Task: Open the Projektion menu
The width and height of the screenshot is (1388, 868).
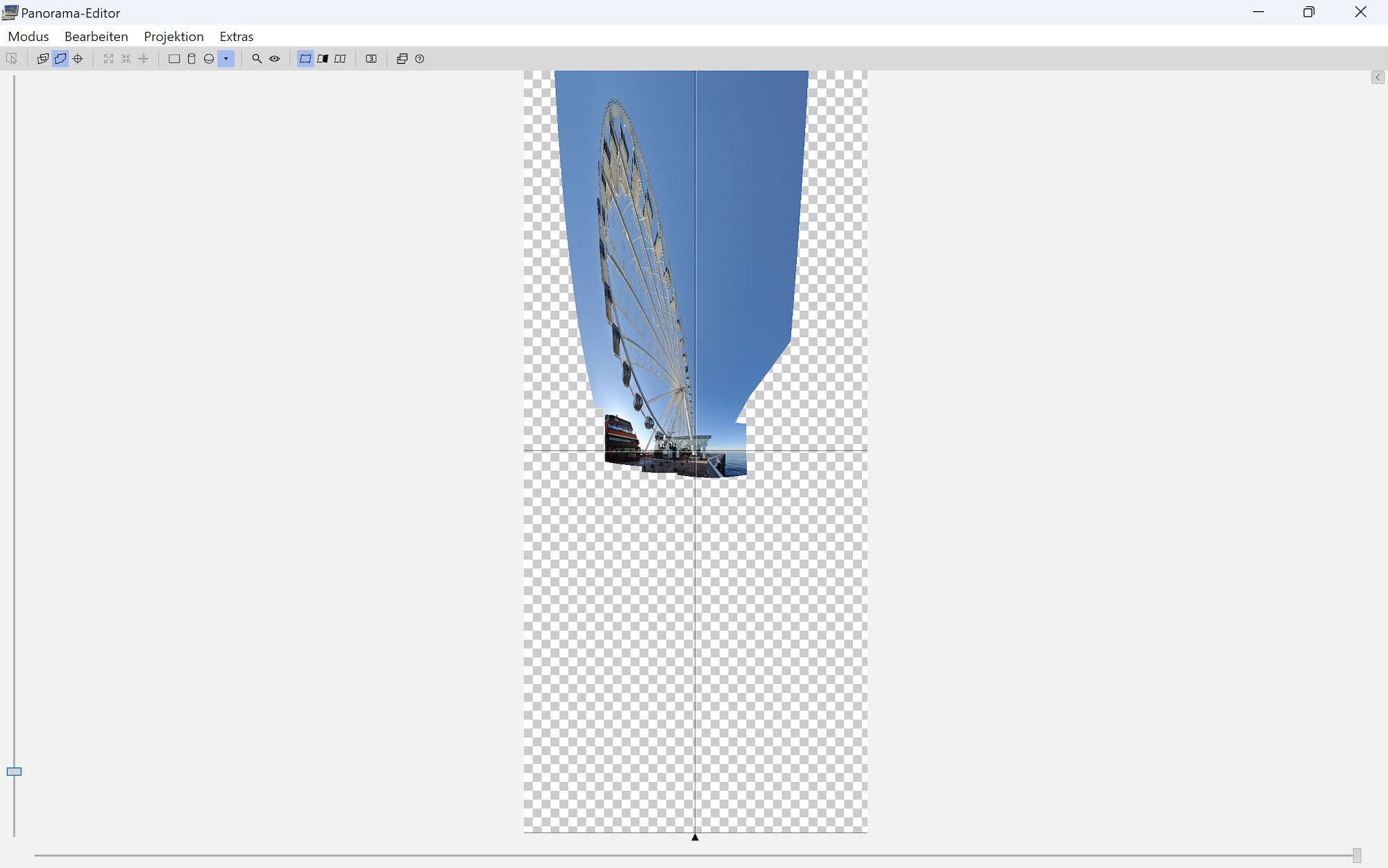Action: pyautogui.click(x=173, y=37)
